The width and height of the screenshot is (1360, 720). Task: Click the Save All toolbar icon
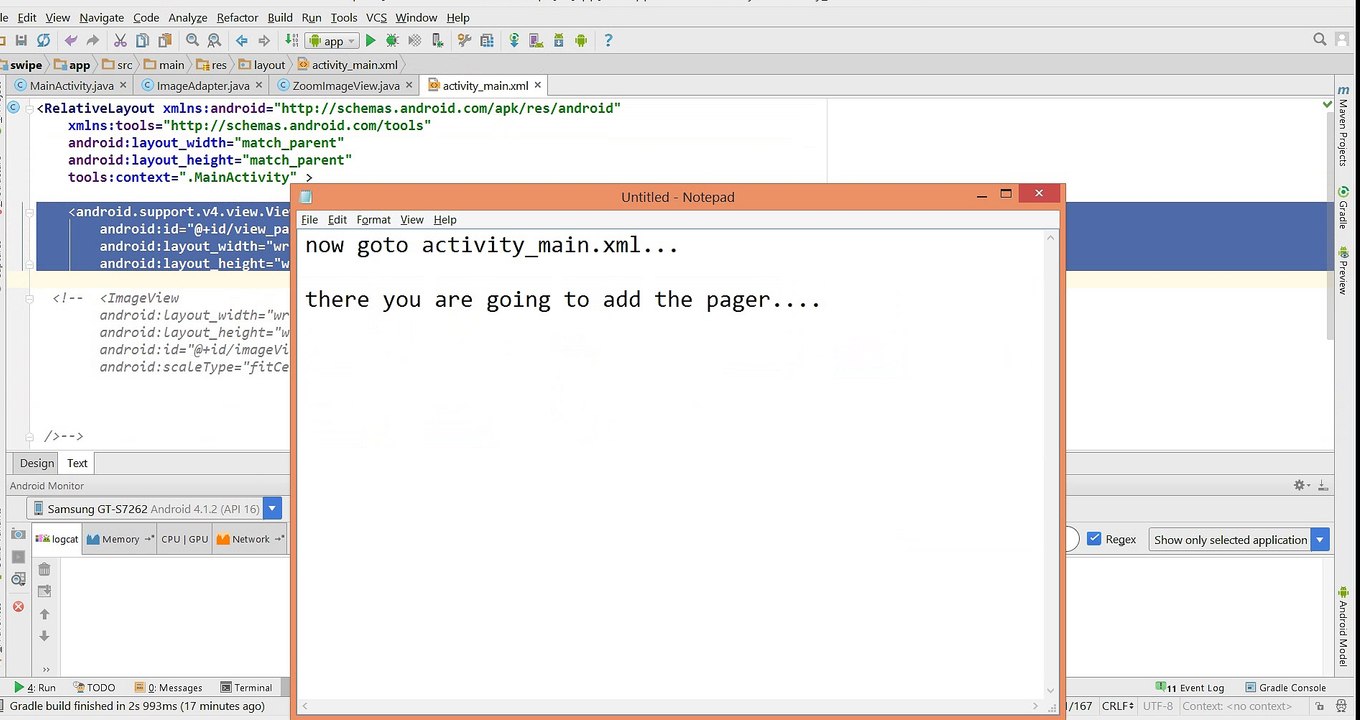21,41
